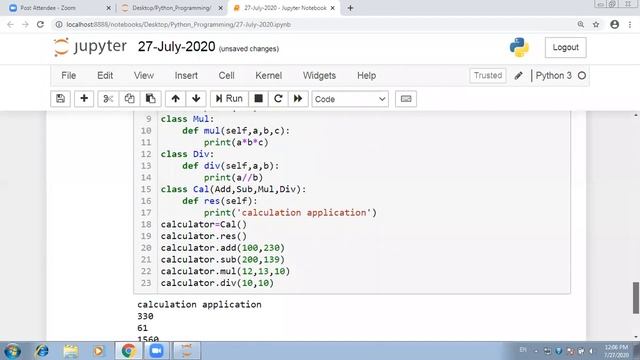Run the current cell
This screenshot has height=360, width=640.
(229, 99)
